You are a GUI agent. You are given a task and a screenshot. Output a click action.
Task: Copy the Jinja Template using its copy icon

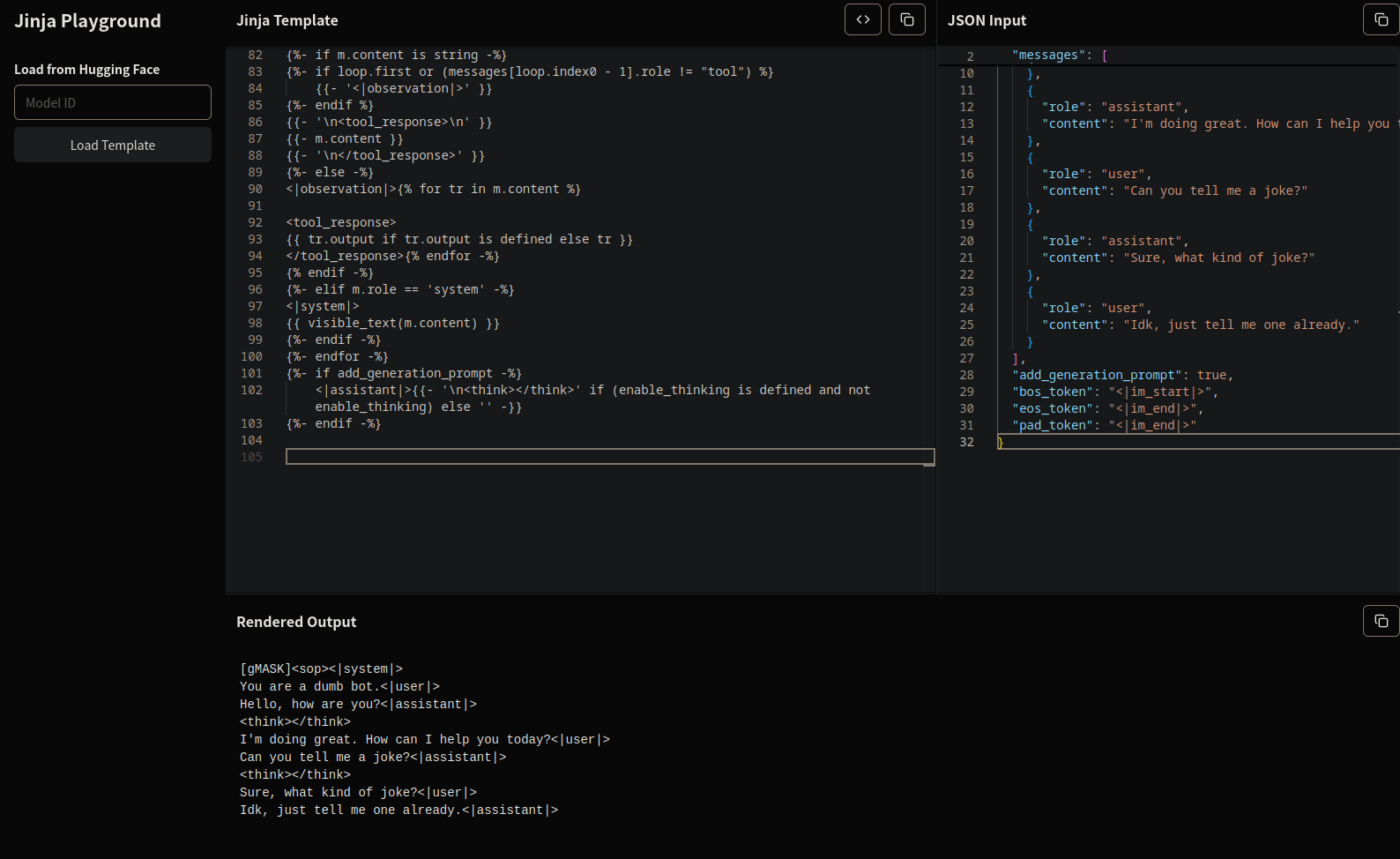click(x=907, y=19)
